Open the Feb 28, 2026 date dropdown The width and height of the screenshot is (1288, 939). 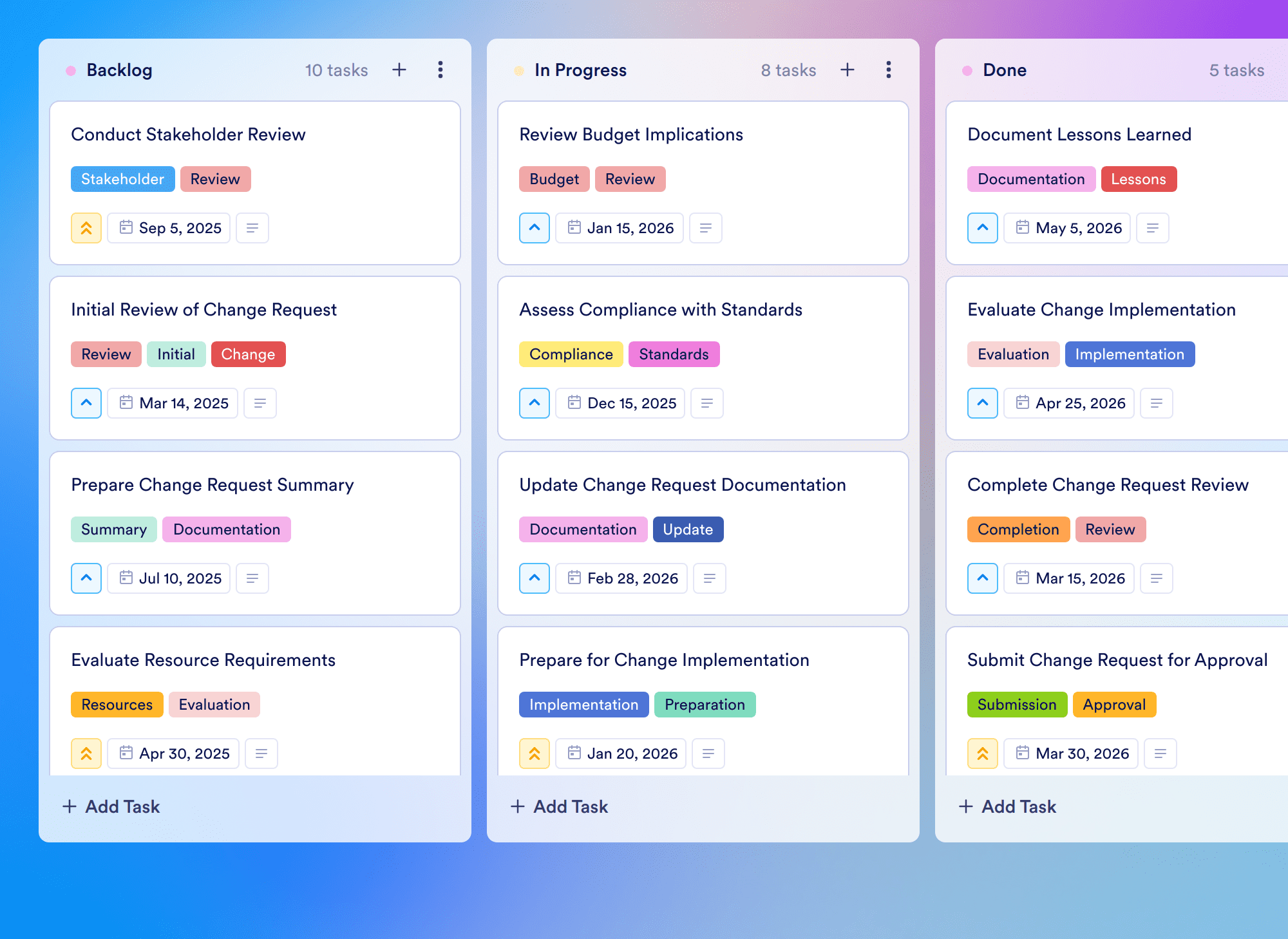[621, 578]
